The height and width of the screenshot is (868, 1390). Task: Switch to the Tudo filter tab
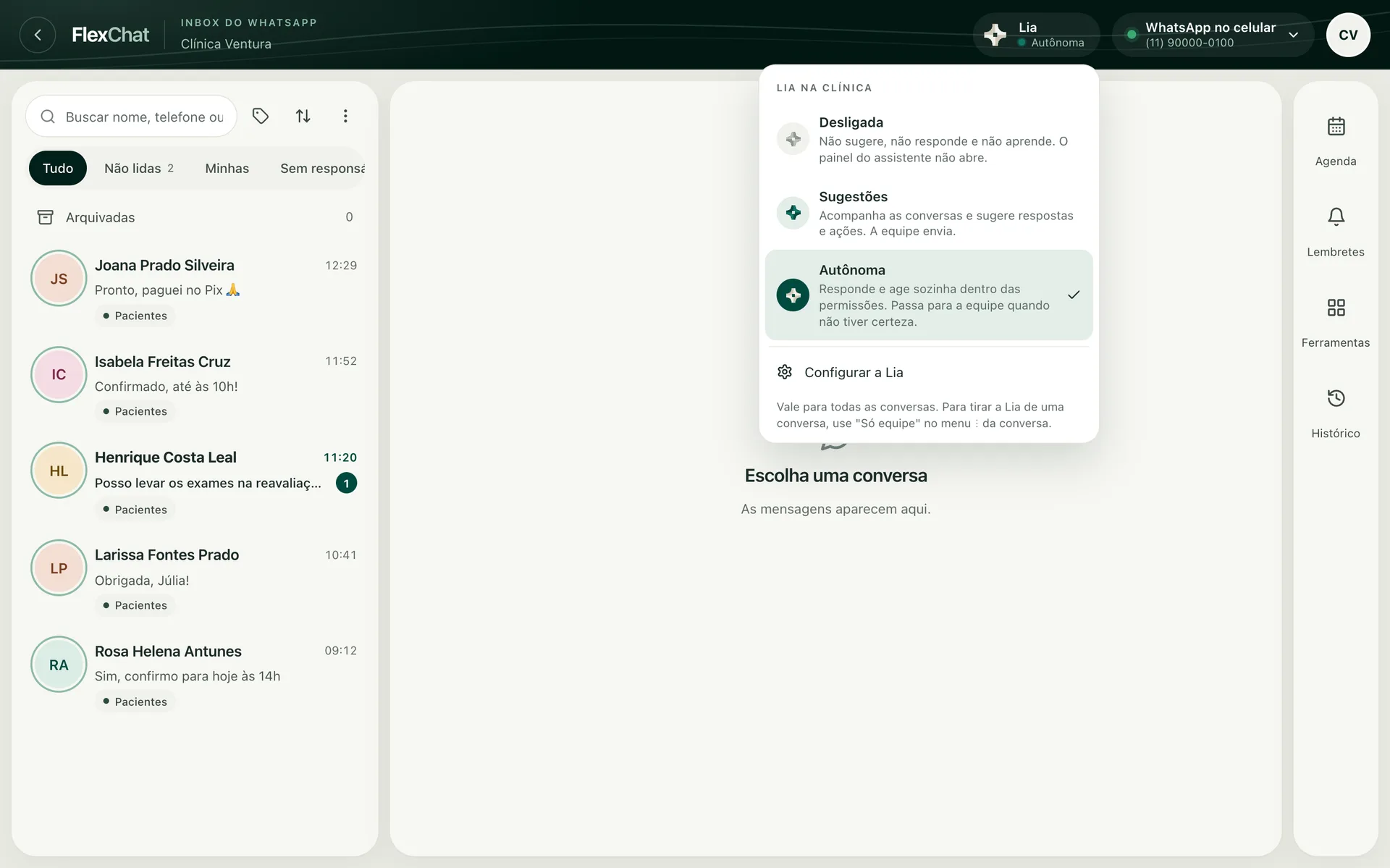click(x=58, y=168)
